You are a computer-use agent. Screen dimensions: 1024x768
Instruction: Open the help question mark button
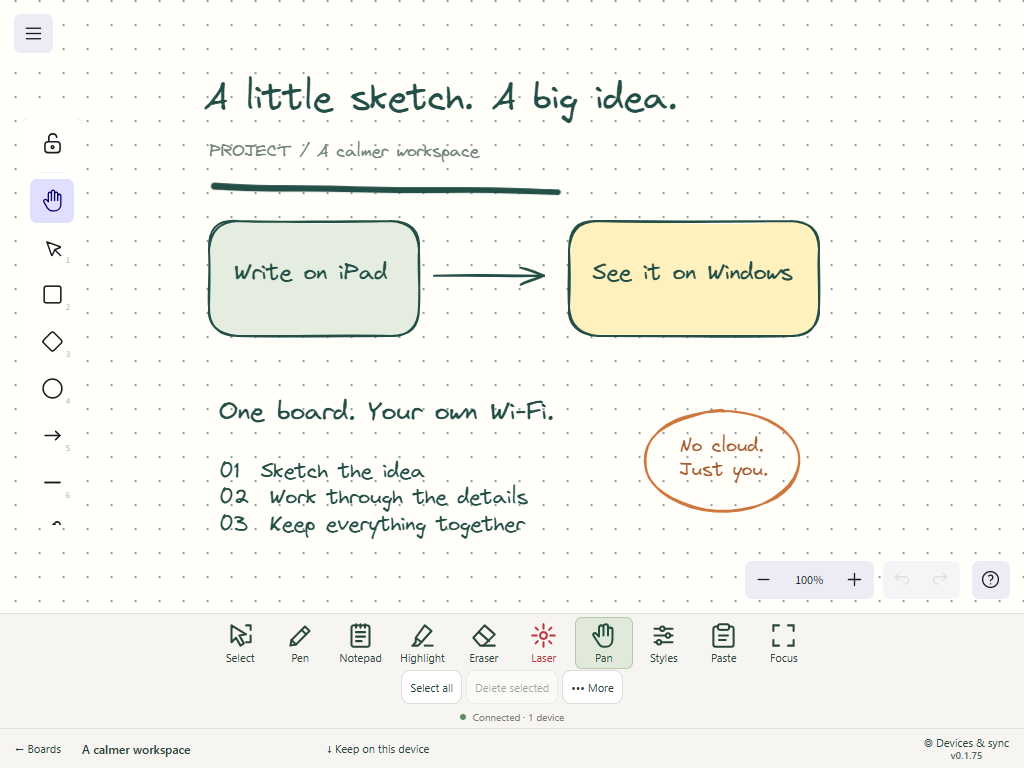[x=990, y=580]
